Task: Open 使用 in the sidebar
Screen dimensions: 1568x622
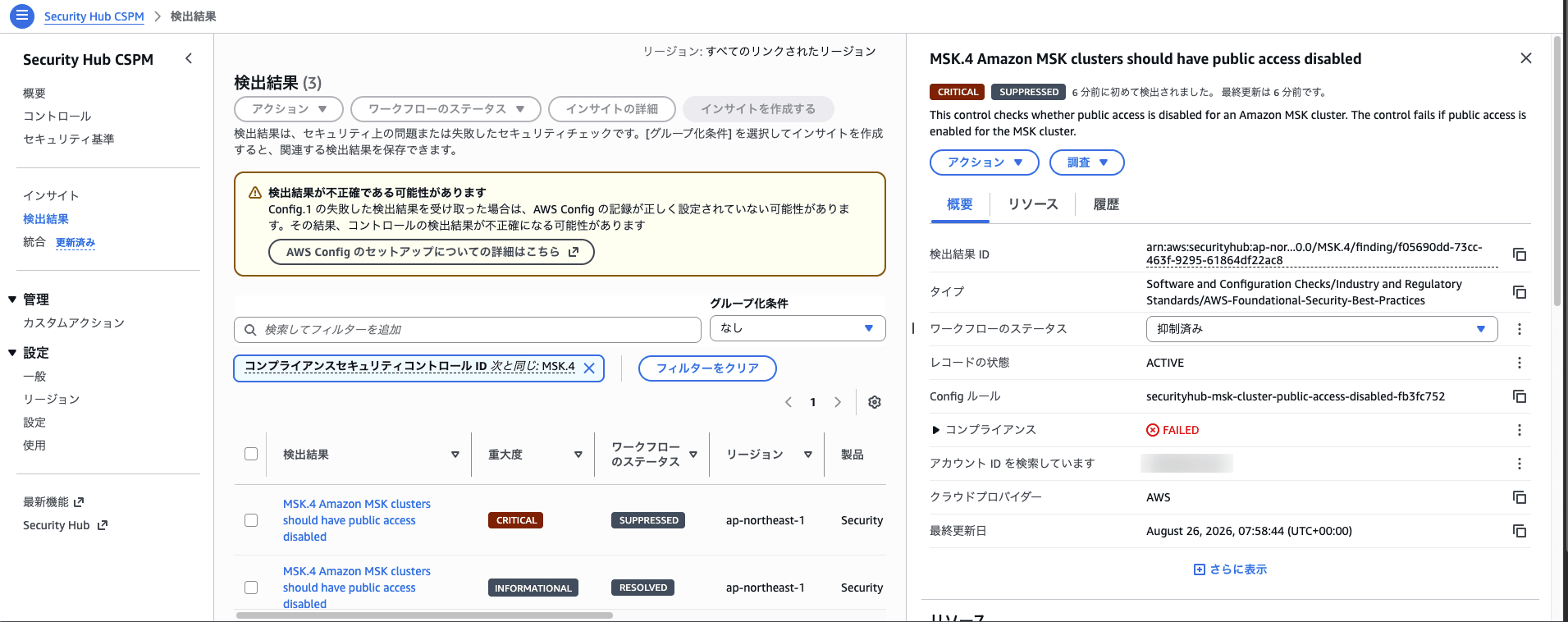Action: (x=34, y=446)
